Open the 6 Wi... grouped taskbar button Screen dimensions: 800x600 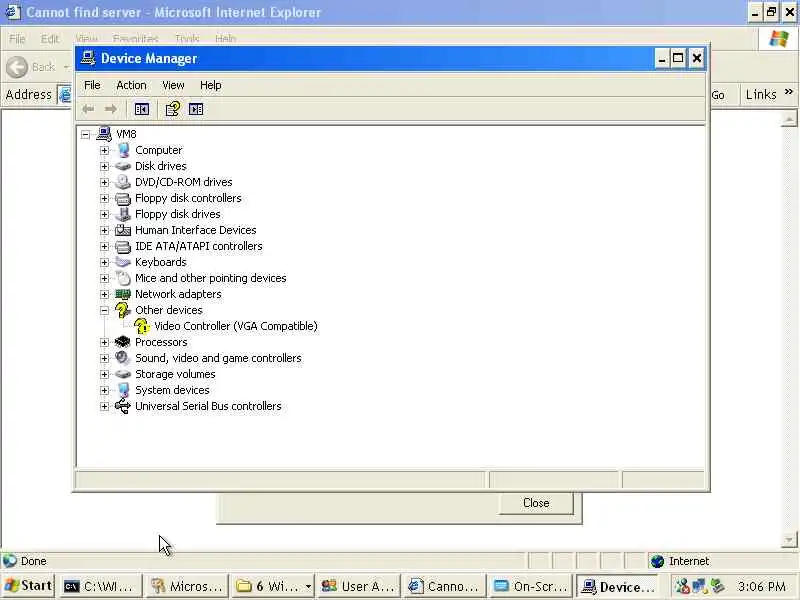[273, 587]
